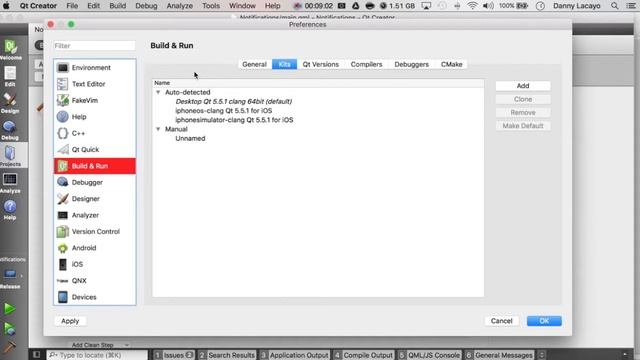Switch to Design mode in sidebar
Image resolution: width=640 pixels, height=360 pixels.
tap(10, 103)
